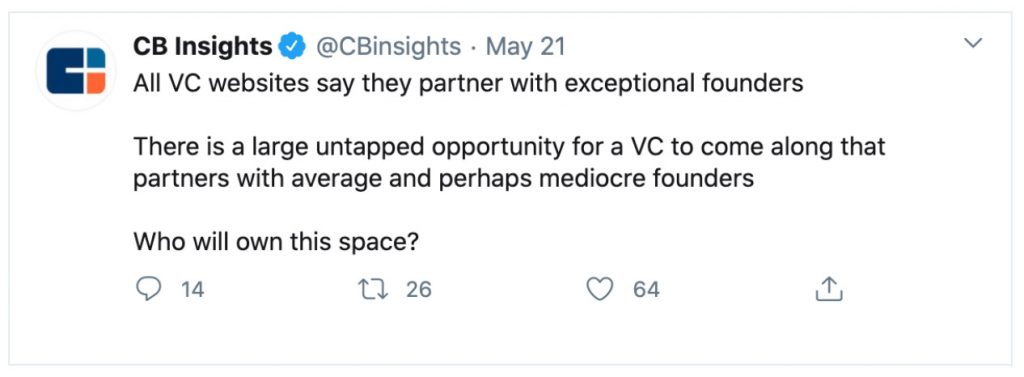Click the line mentioning mediocre founders
This screenshot has height=377, width=1024.
443,178
